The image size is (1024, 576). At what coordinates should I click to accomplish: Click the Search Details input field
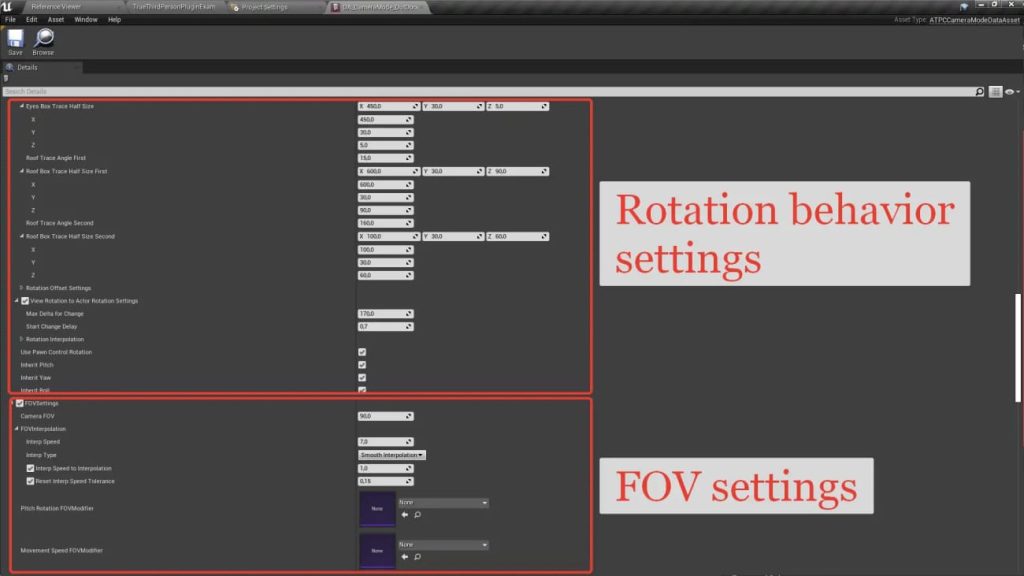pyautogui.click(x=488, y=92)
